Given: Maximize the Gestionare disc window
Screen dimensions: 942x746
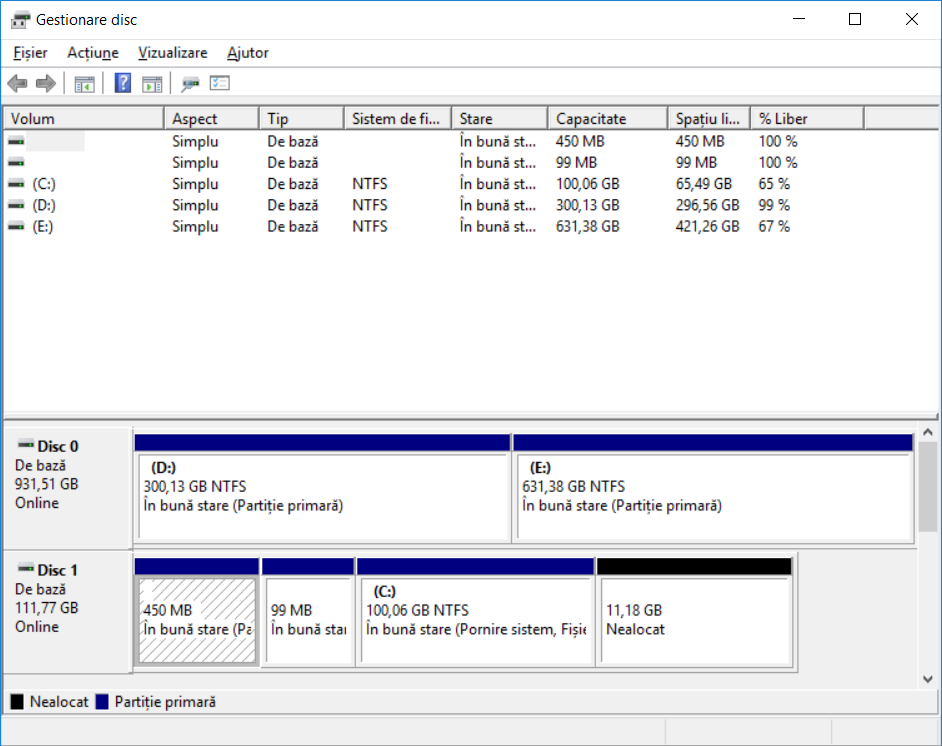Looking at the screenshot, I should coord(855,19).
